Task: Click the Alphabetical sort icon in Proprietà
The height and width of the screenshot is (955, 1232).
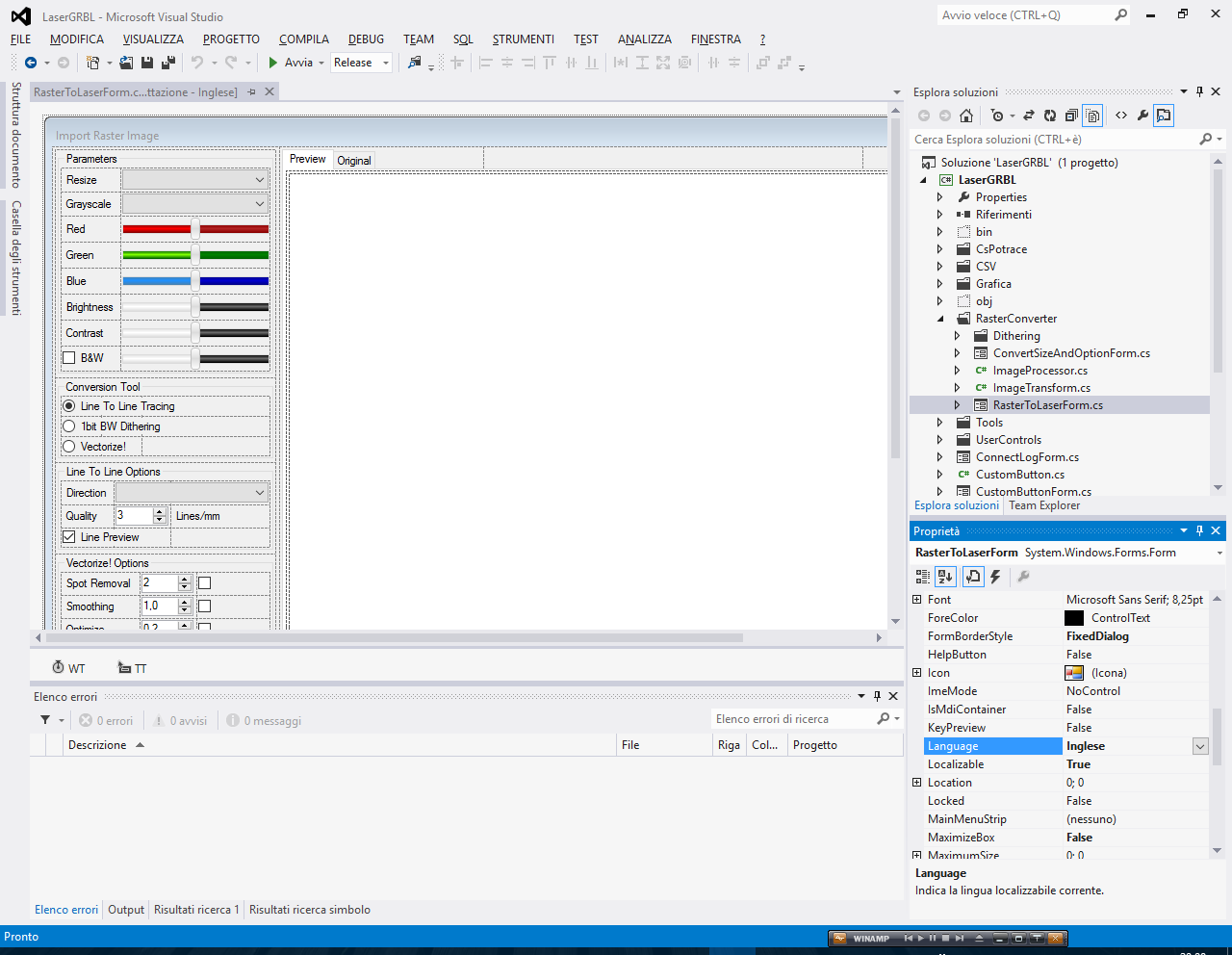Action: (x=945, y=577)
